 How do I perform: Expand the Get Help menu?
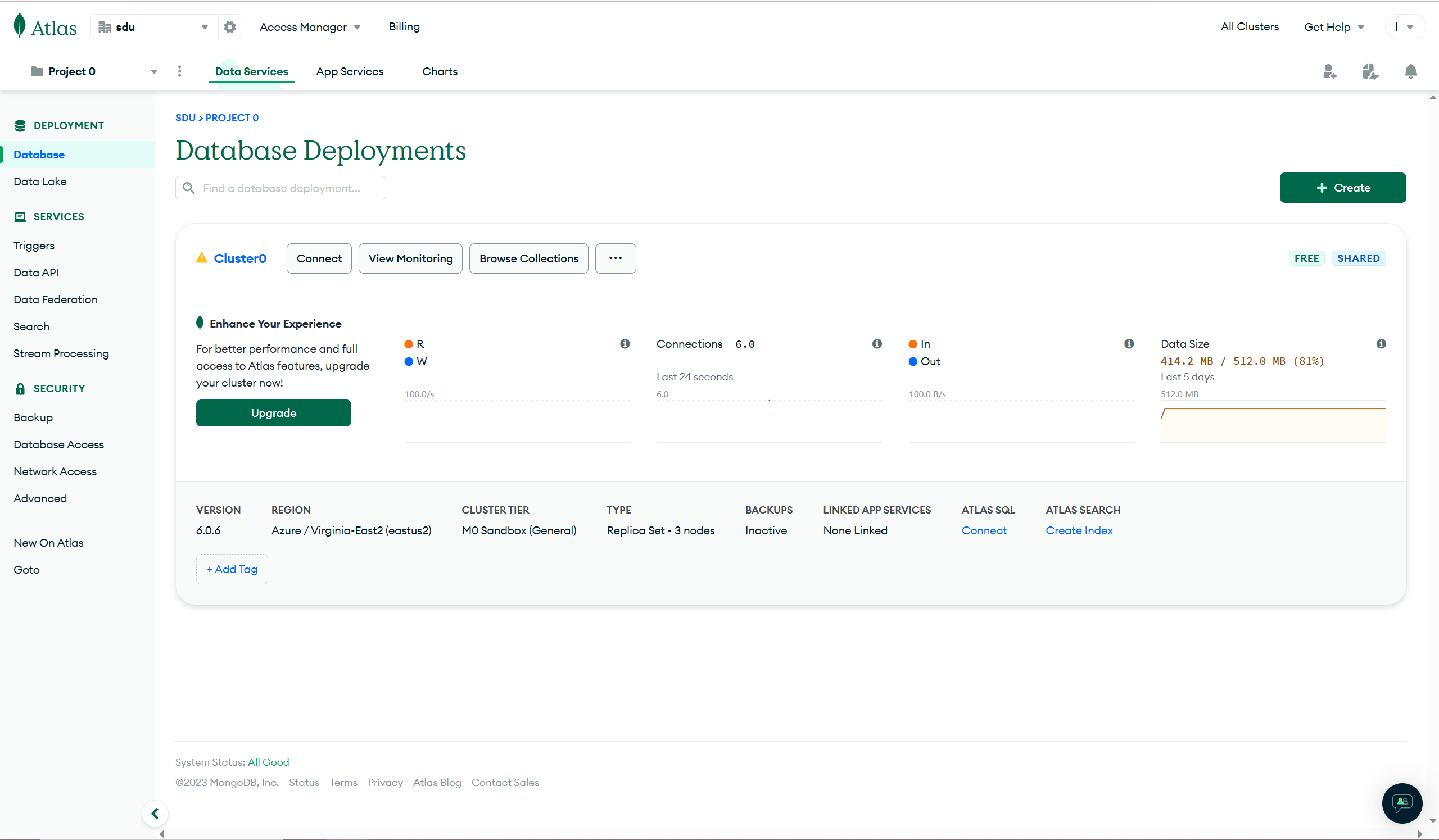1334,27
